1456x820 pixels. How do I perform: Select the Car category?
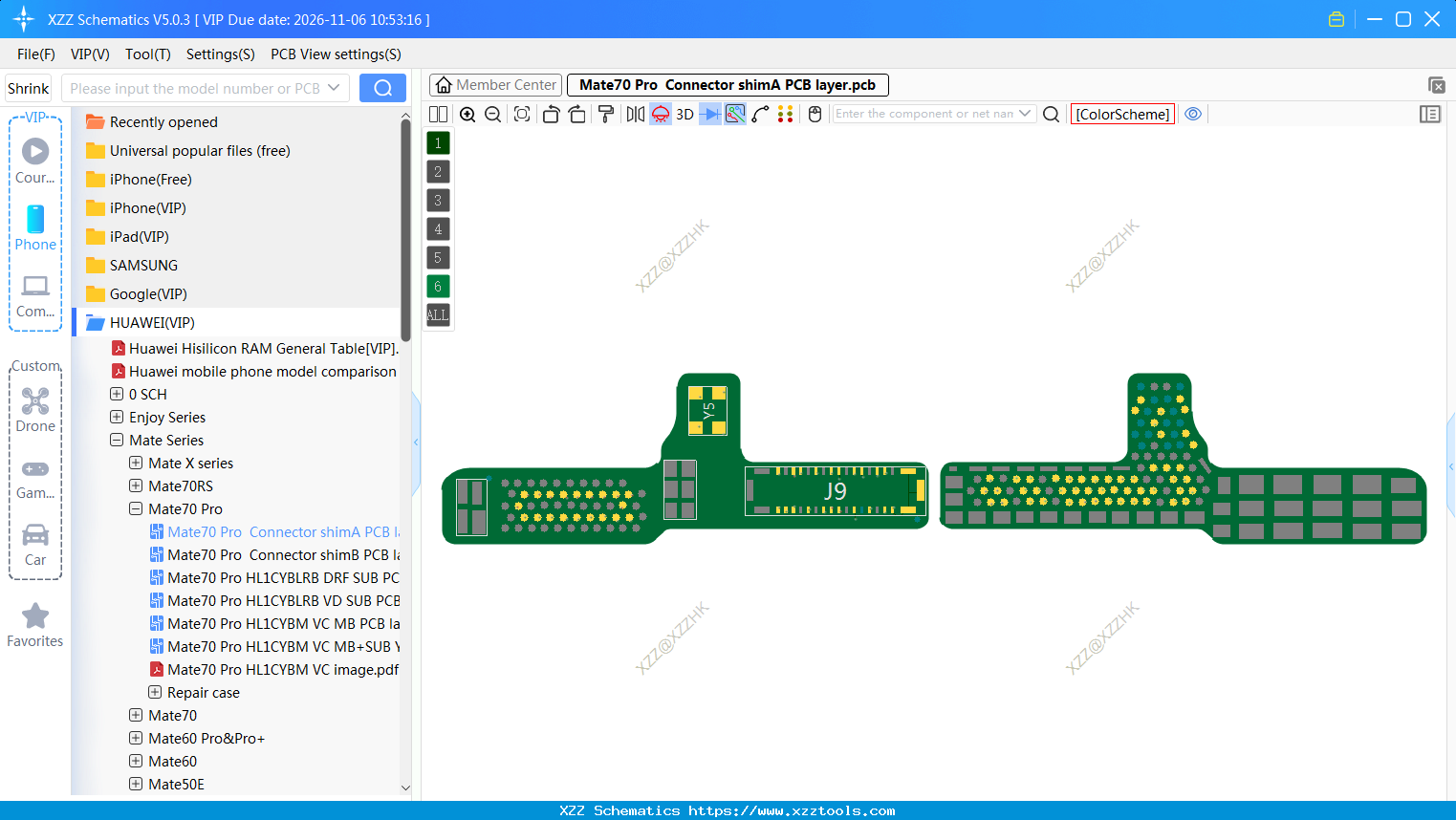[x=35, y=545]
